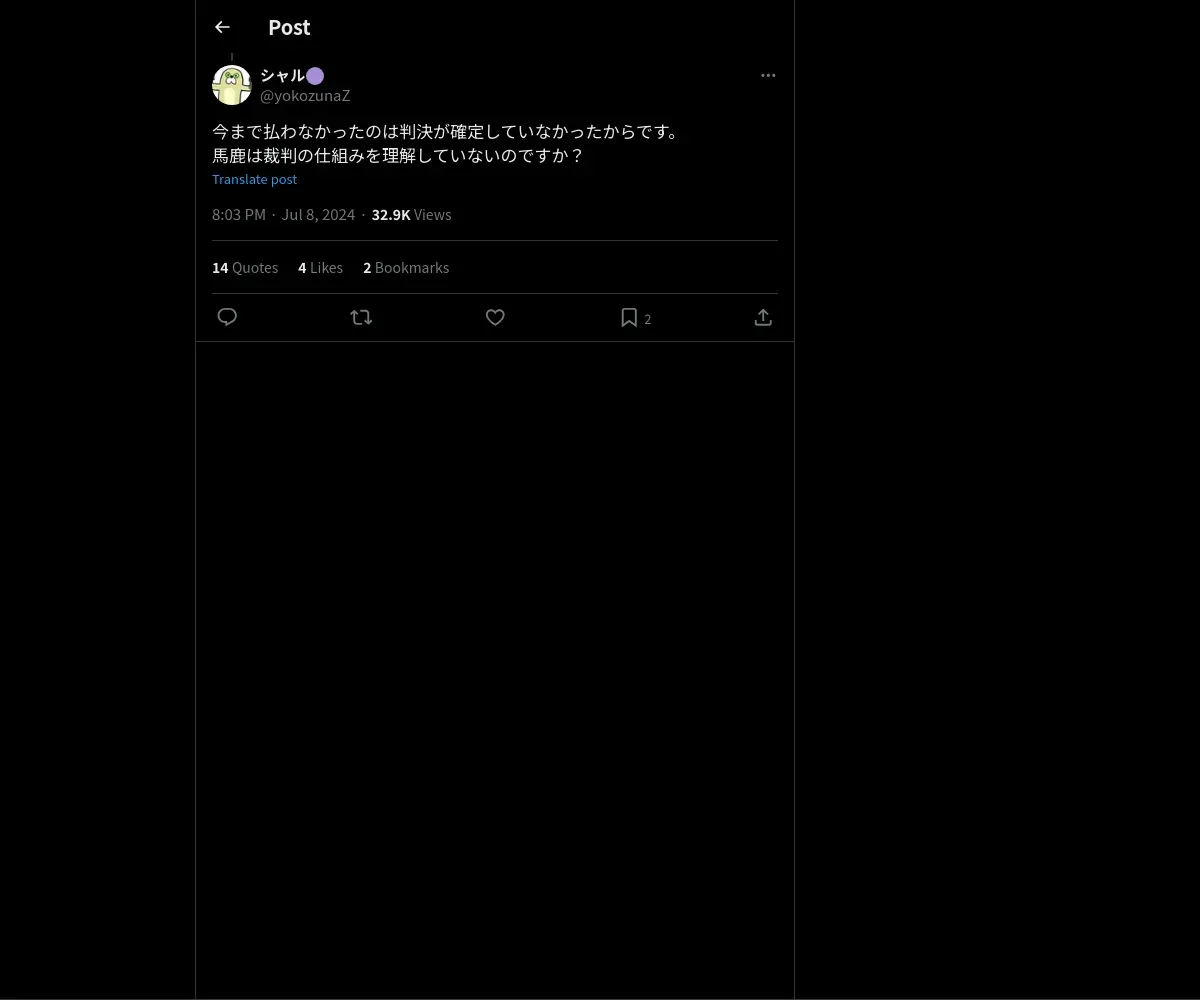Click the display name シャル

[282, 75]
